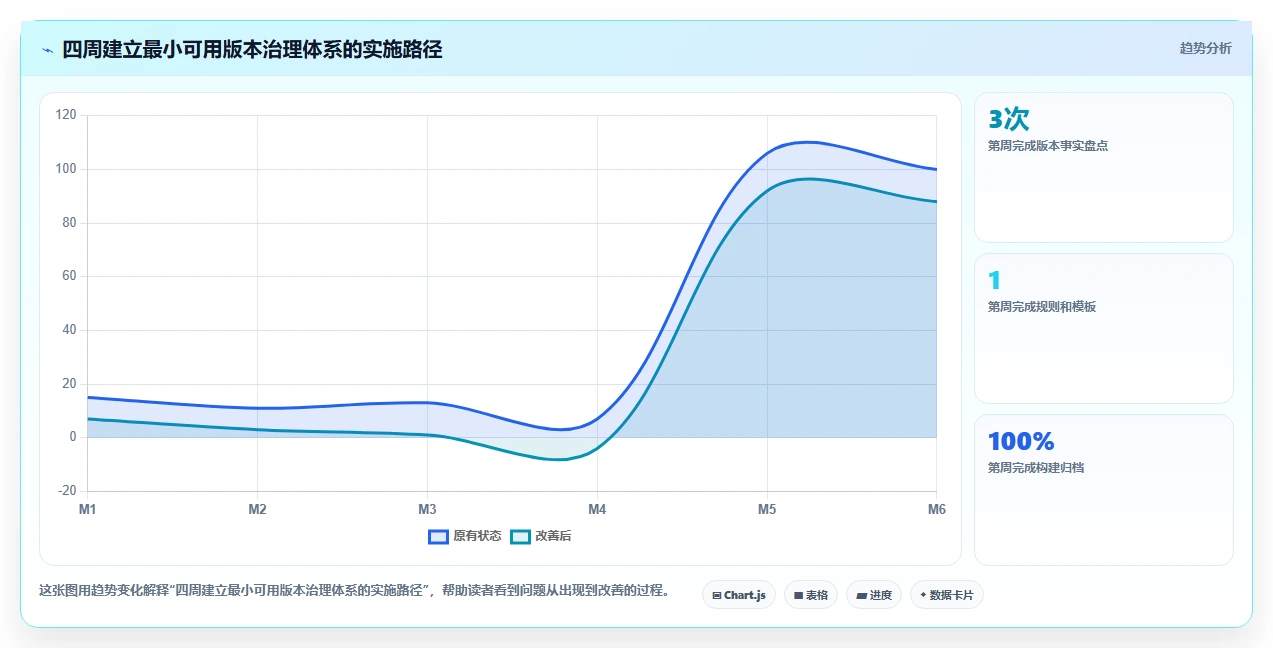Viewport: 1273px width, 648px height.
Task: Click the 100 y-axis value
Action: [66, 169]
